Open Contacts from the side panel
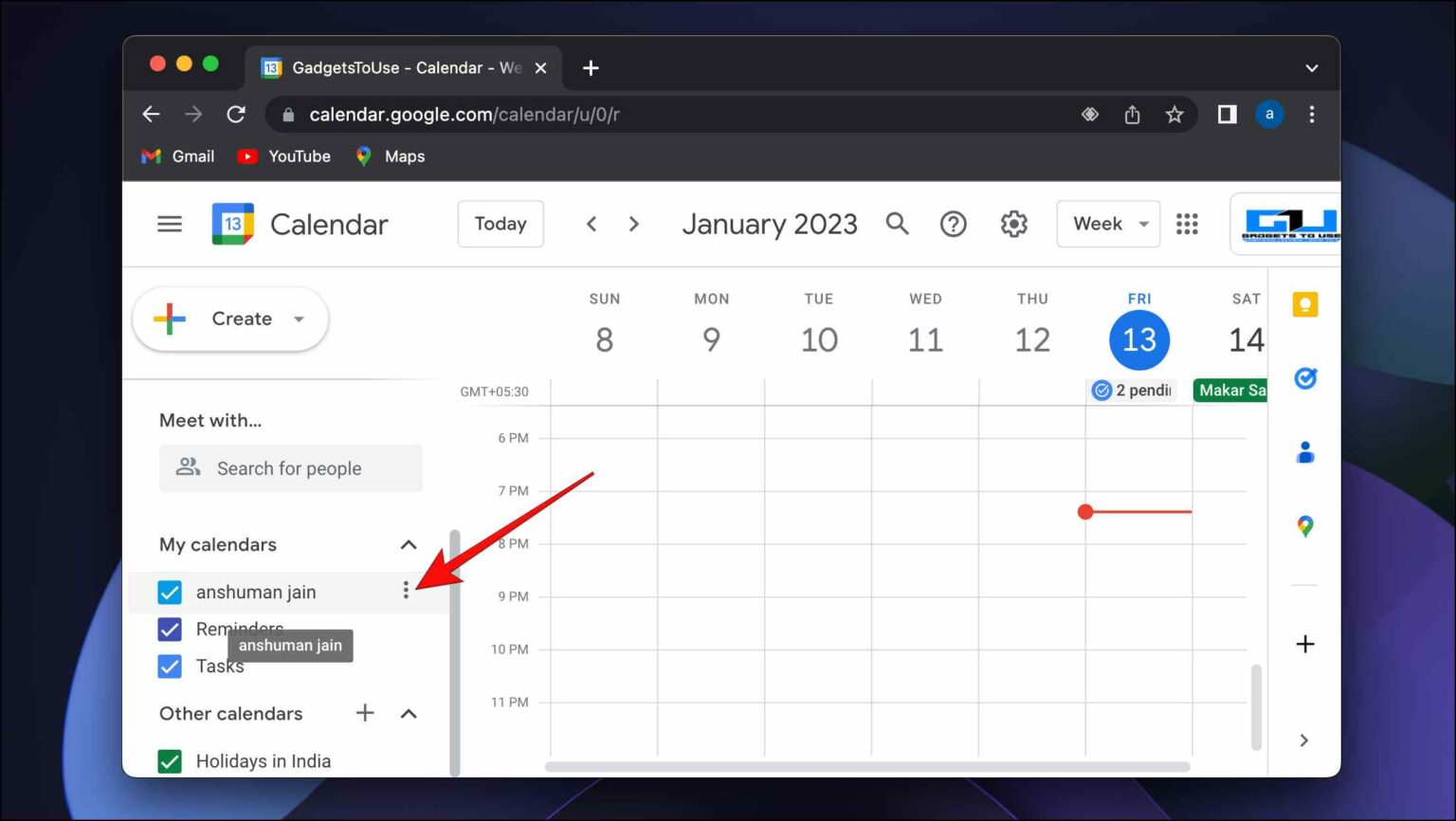This screenshot has height=821, width=1456. click(x=1305, y=452)
